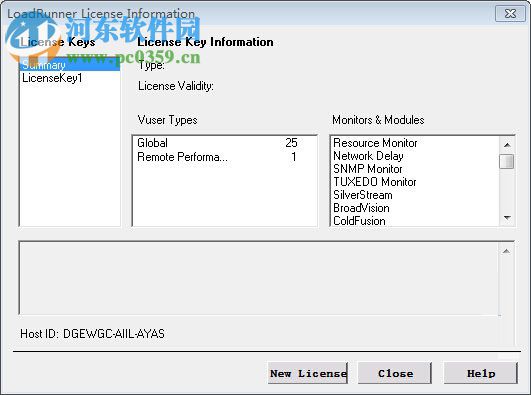Select the Summary license key entry
Image resolution: width=531 pixels, height=395 pixels.
click(70, 64)
